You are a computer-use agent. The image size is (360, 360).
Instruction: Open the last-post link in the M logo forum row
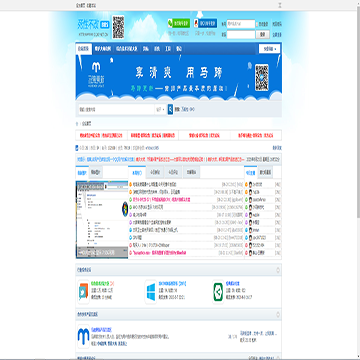click(258, 333)
